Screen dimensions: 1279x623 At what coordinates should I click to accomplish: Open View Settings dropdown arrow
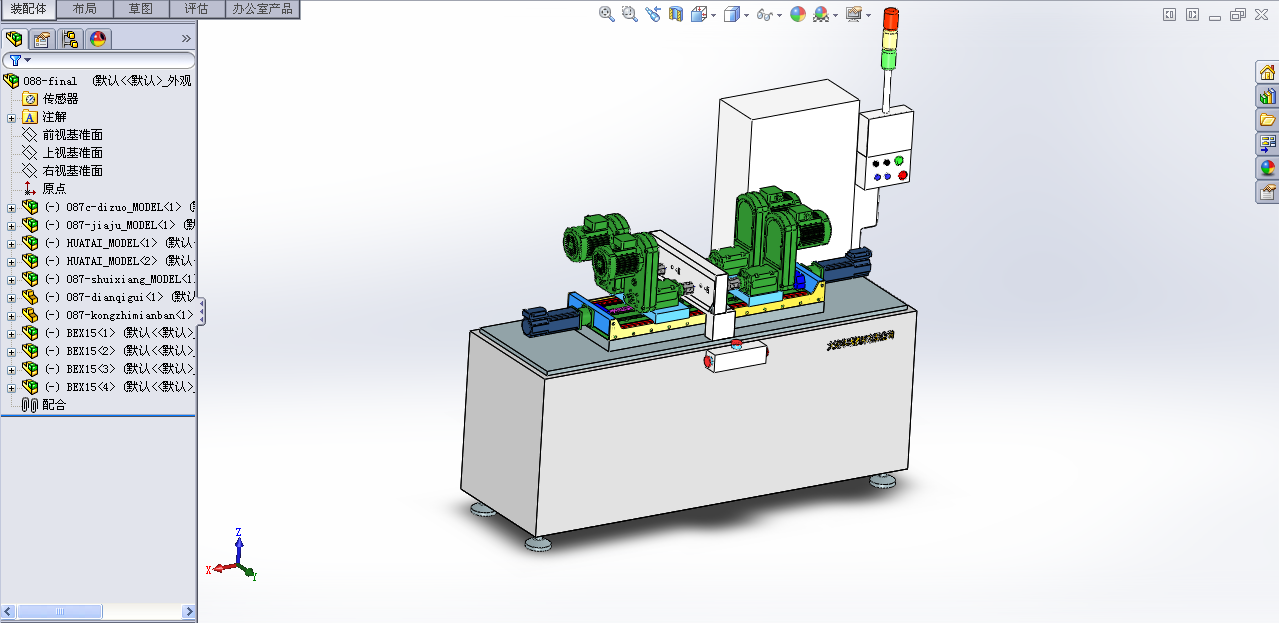point(868,15)
